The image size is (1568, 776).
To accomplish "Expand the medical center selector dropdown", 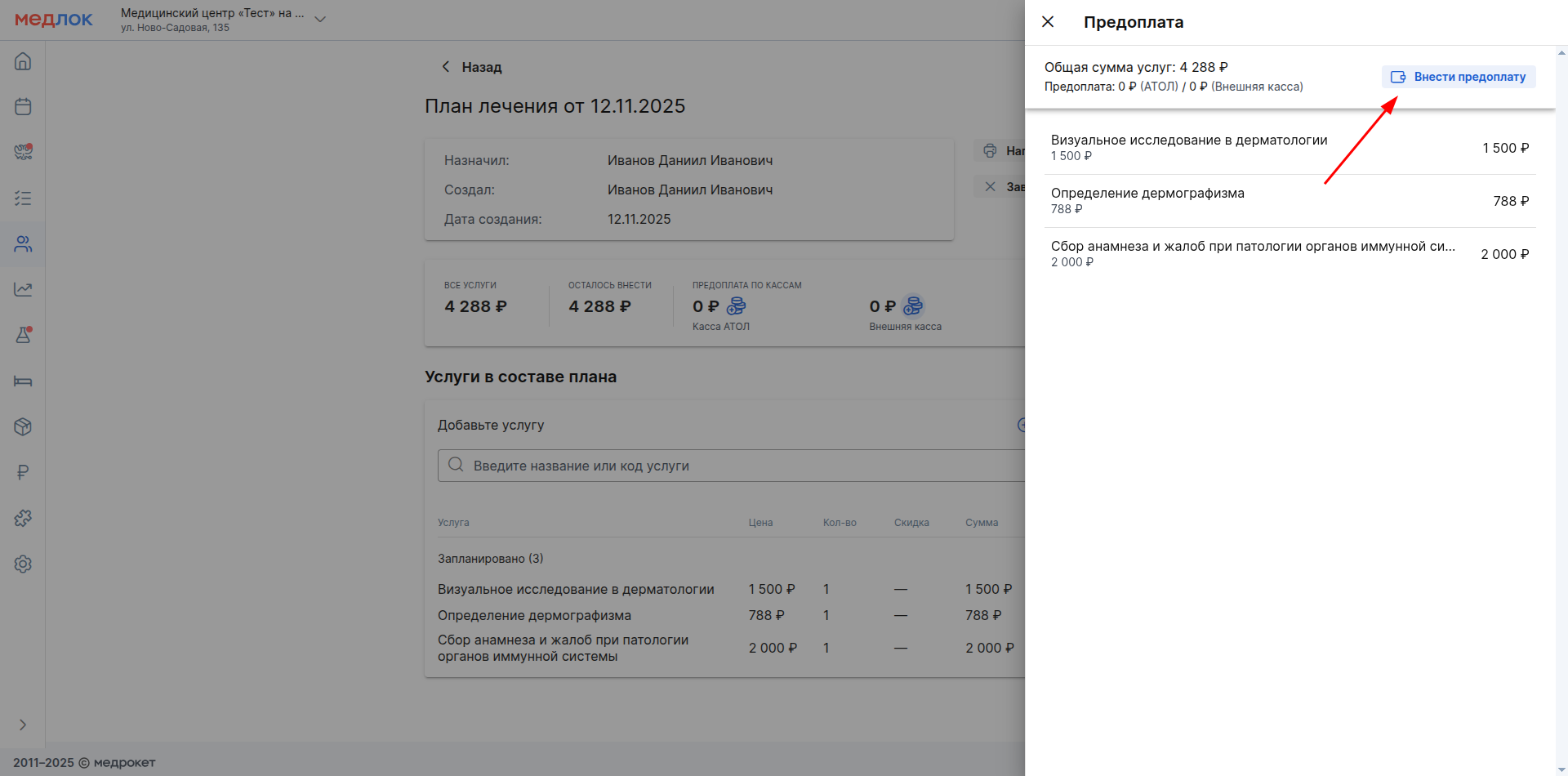I will tap(320, 20).
